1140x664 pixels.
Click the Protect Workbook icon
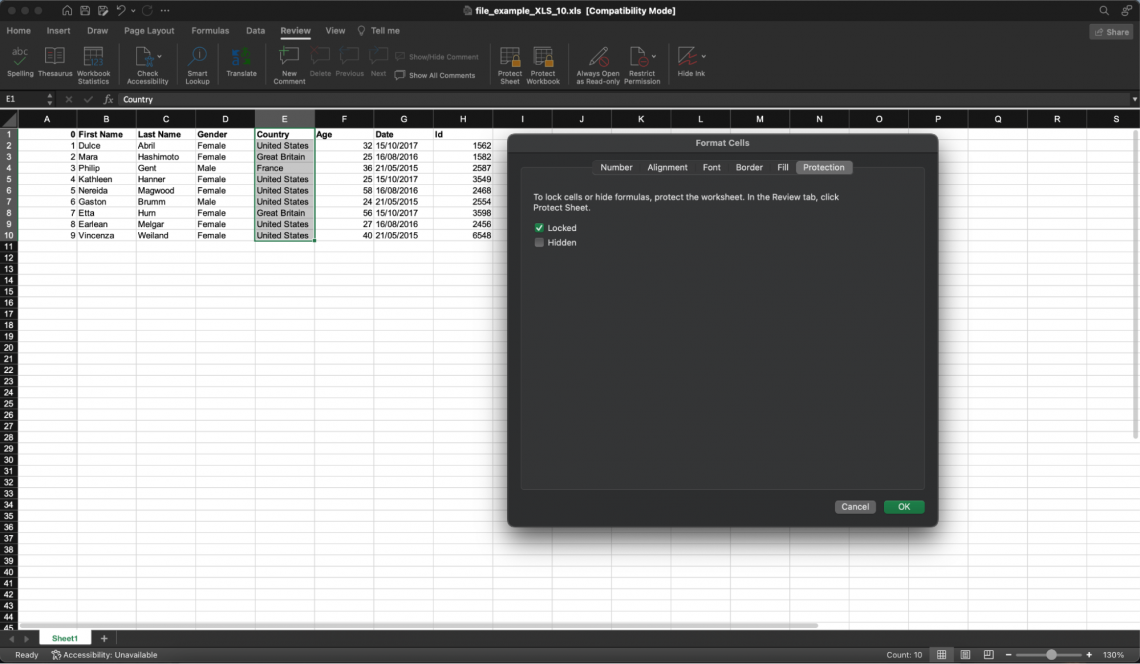pyautogui.click(x=543, y=62)
